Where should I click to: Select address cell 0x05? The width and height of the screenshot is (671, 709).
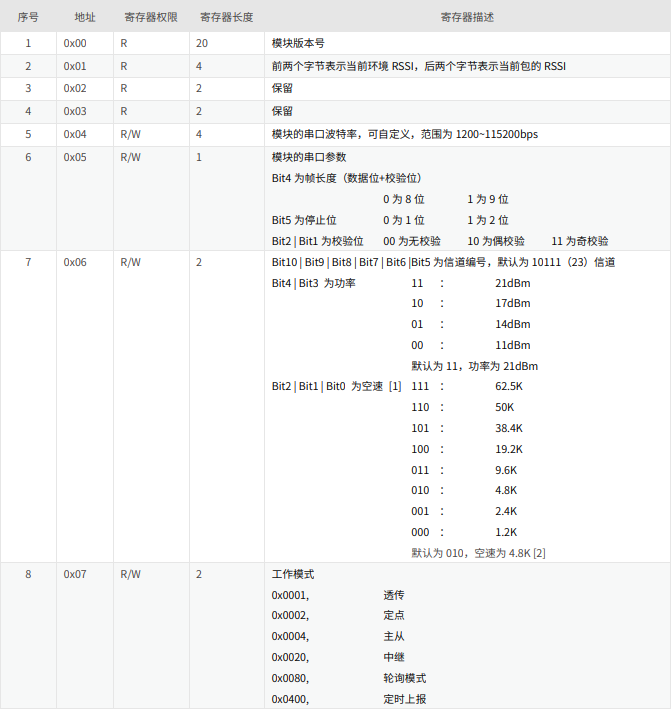tap(75, 157)
